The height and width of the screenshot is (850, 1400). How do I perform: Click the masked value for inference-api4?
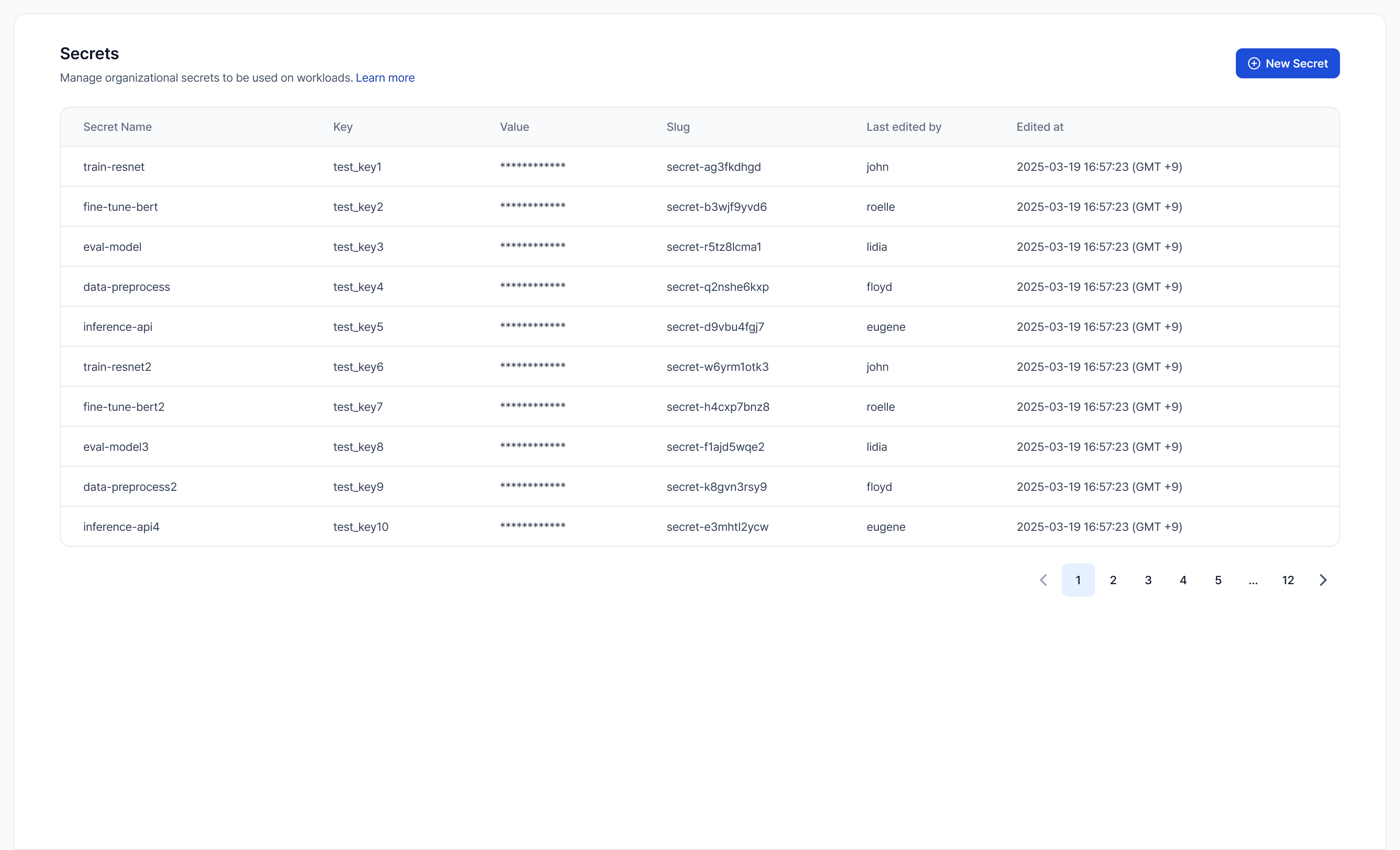pyautogui.click(x=532, y=525)
